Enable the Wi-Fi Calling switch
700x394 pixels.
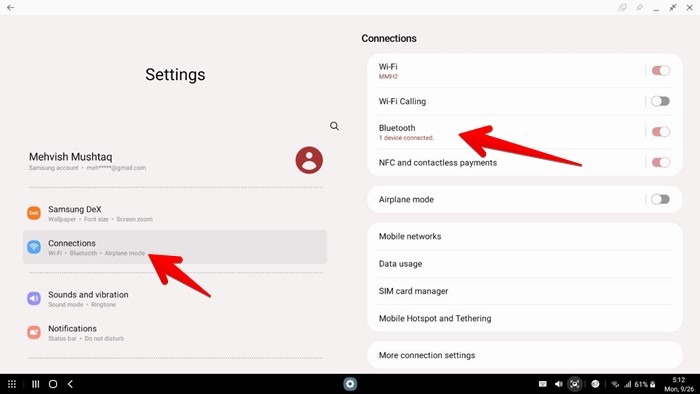point(661,101)
